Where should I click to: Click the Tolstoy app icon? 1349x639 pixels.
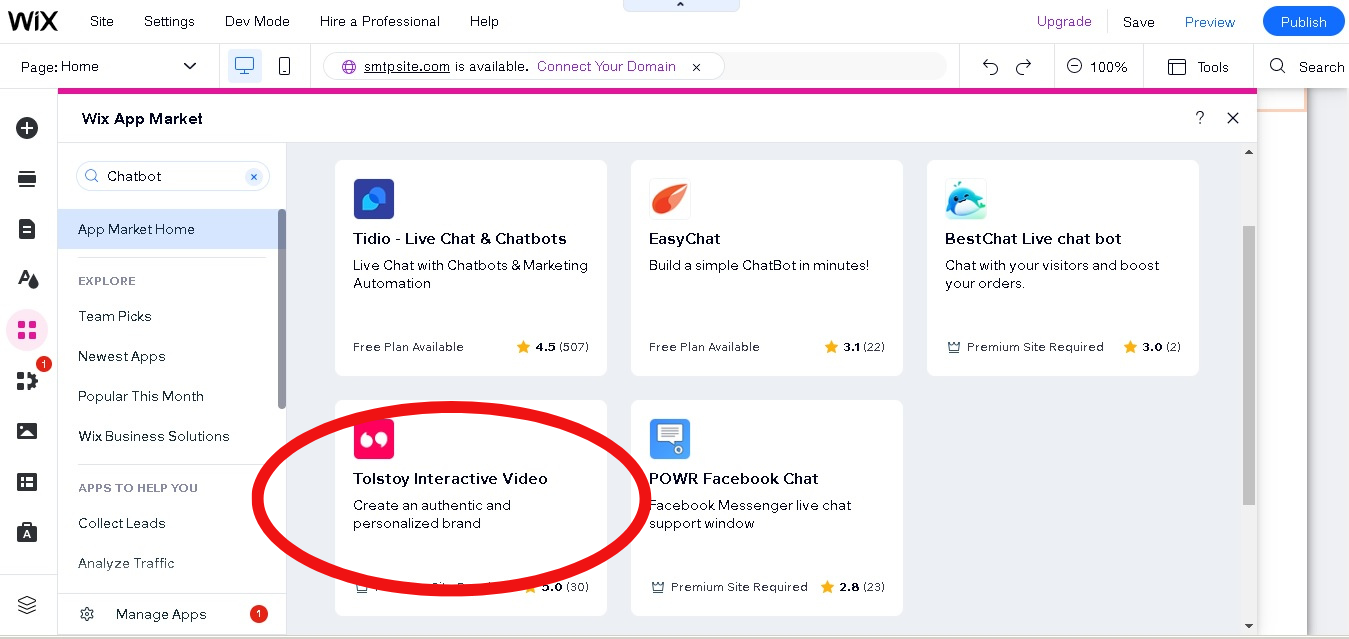(x=374, y=439)
